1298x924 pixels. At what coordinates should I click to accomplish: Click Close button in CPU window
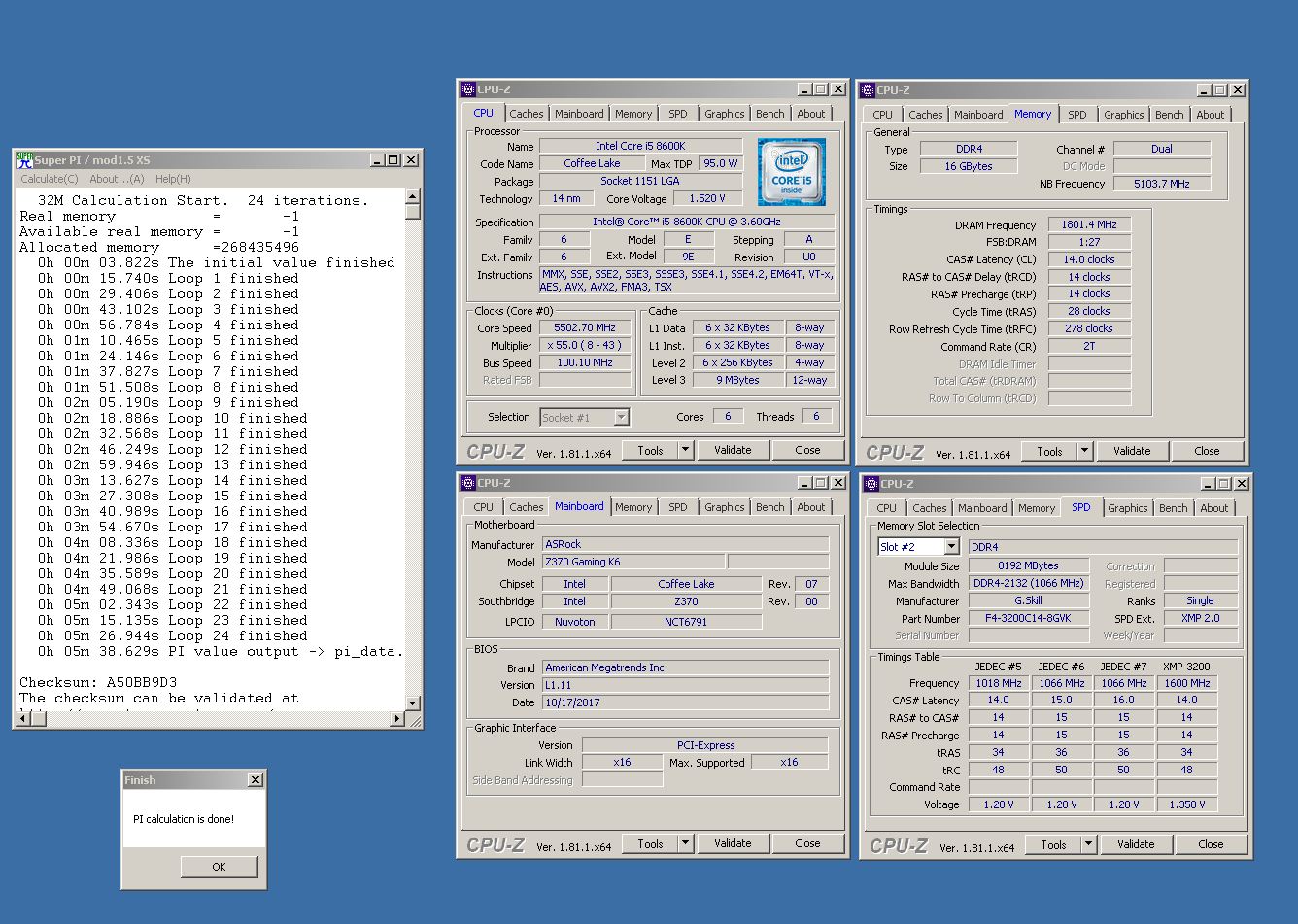[x=807, y=450]
